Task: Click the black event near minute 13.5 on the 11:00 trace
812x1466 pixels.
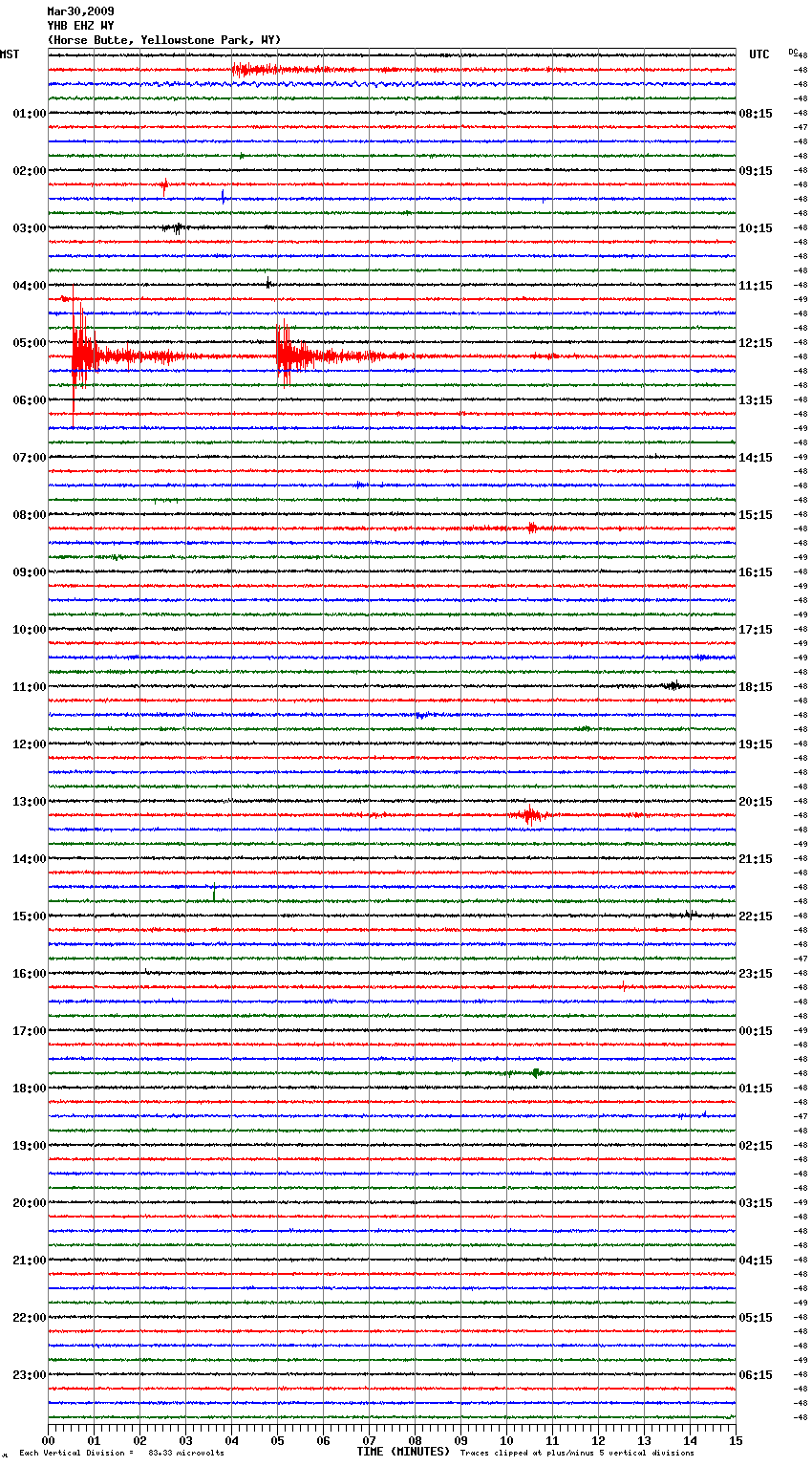Action: coord(673,685)
